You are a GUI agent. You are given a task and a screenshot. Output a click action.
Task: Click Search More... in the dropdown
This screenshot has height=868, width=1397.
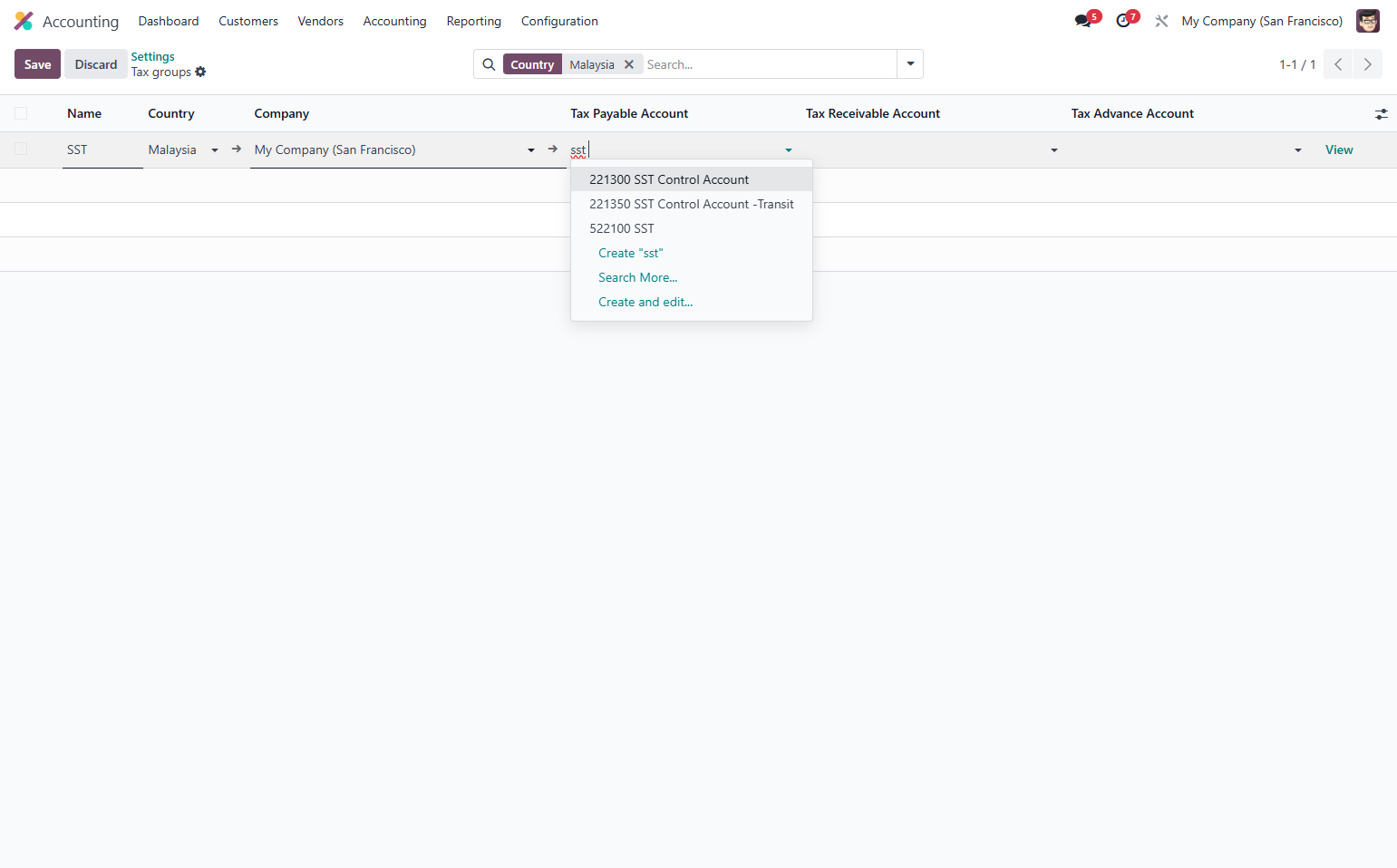coord(692,277)
